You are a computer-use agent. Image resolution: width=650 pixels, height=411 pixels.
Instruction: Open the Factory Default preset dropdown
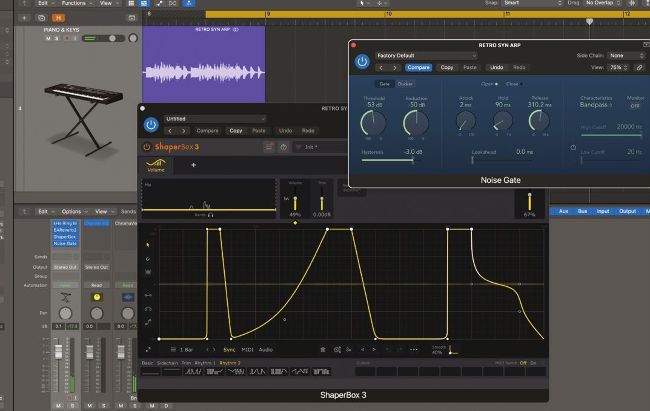tap(426, 55)
